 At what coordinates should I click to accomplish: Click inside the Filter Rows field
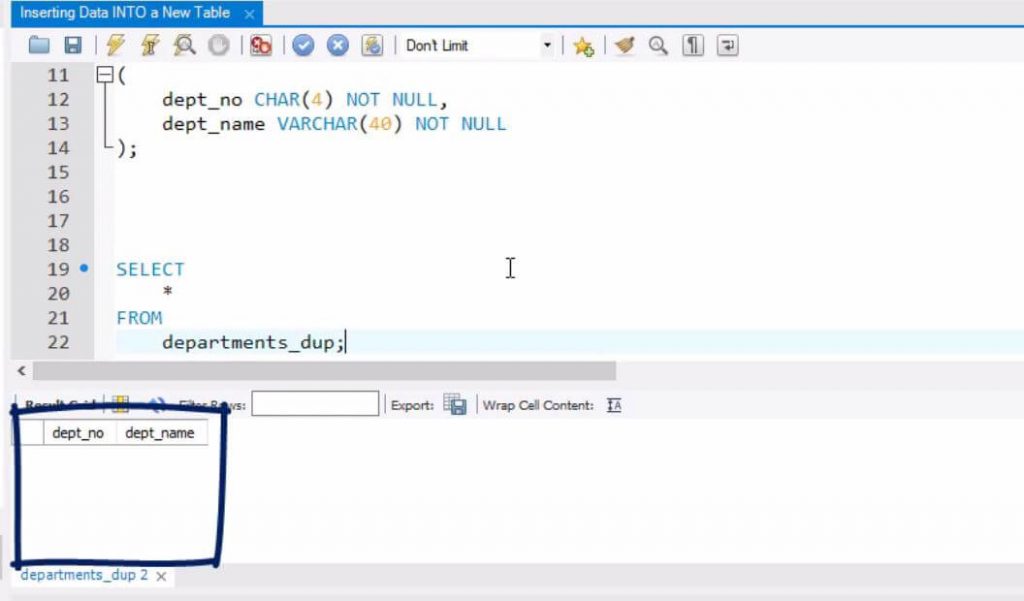click(x=315, y=403)
